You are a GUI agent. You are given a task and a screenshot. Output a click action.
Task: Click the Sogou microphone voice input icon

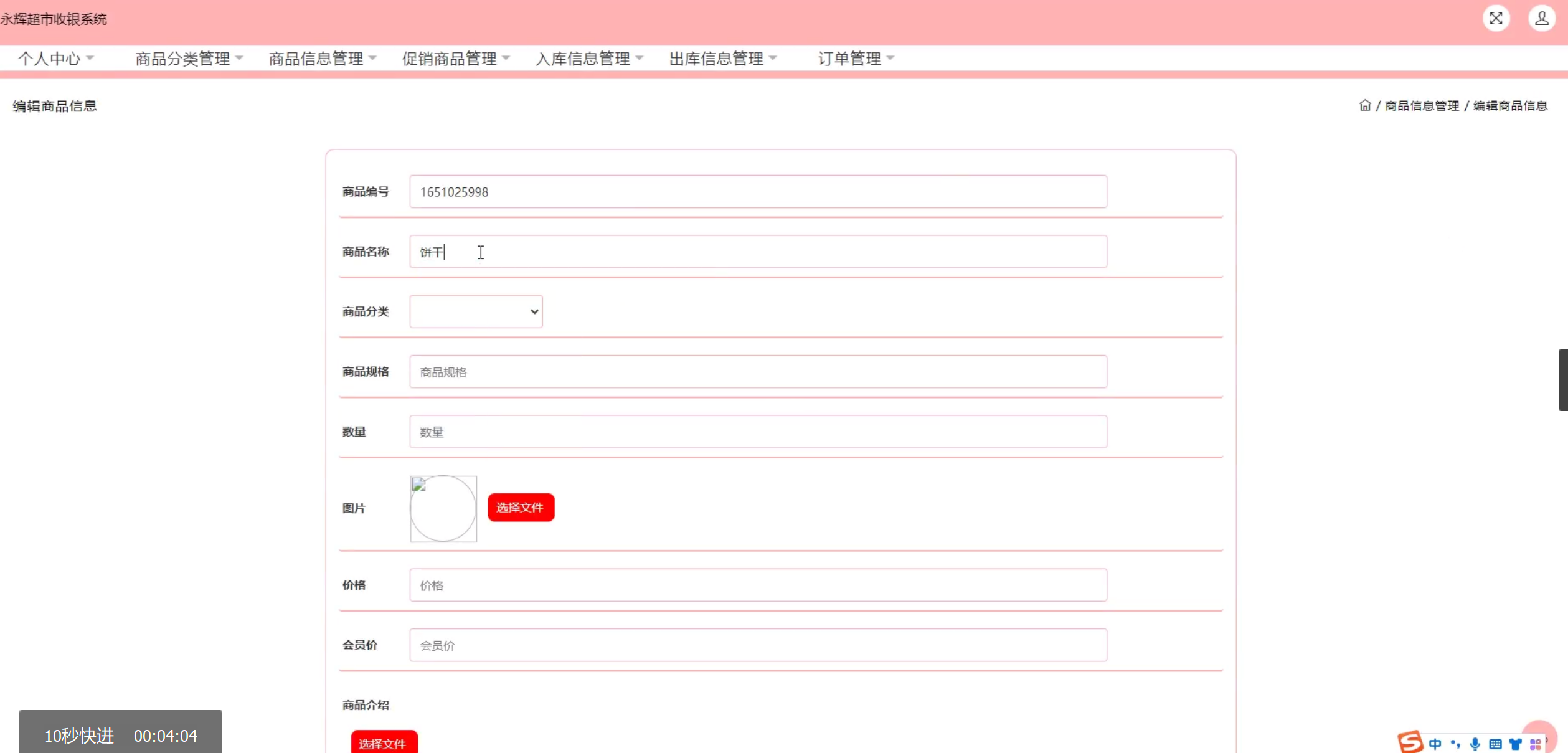pos(1475,744)
